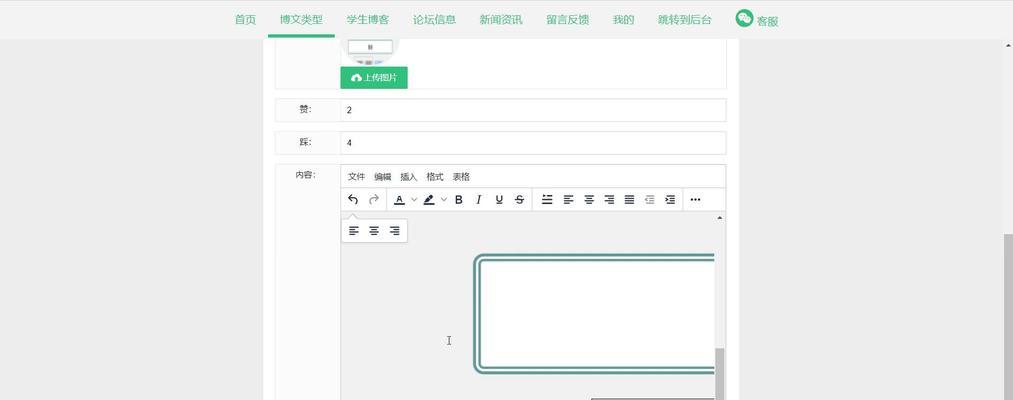Click the 赞 input field with value 2
1013x400 pixels.
[533, 110]
